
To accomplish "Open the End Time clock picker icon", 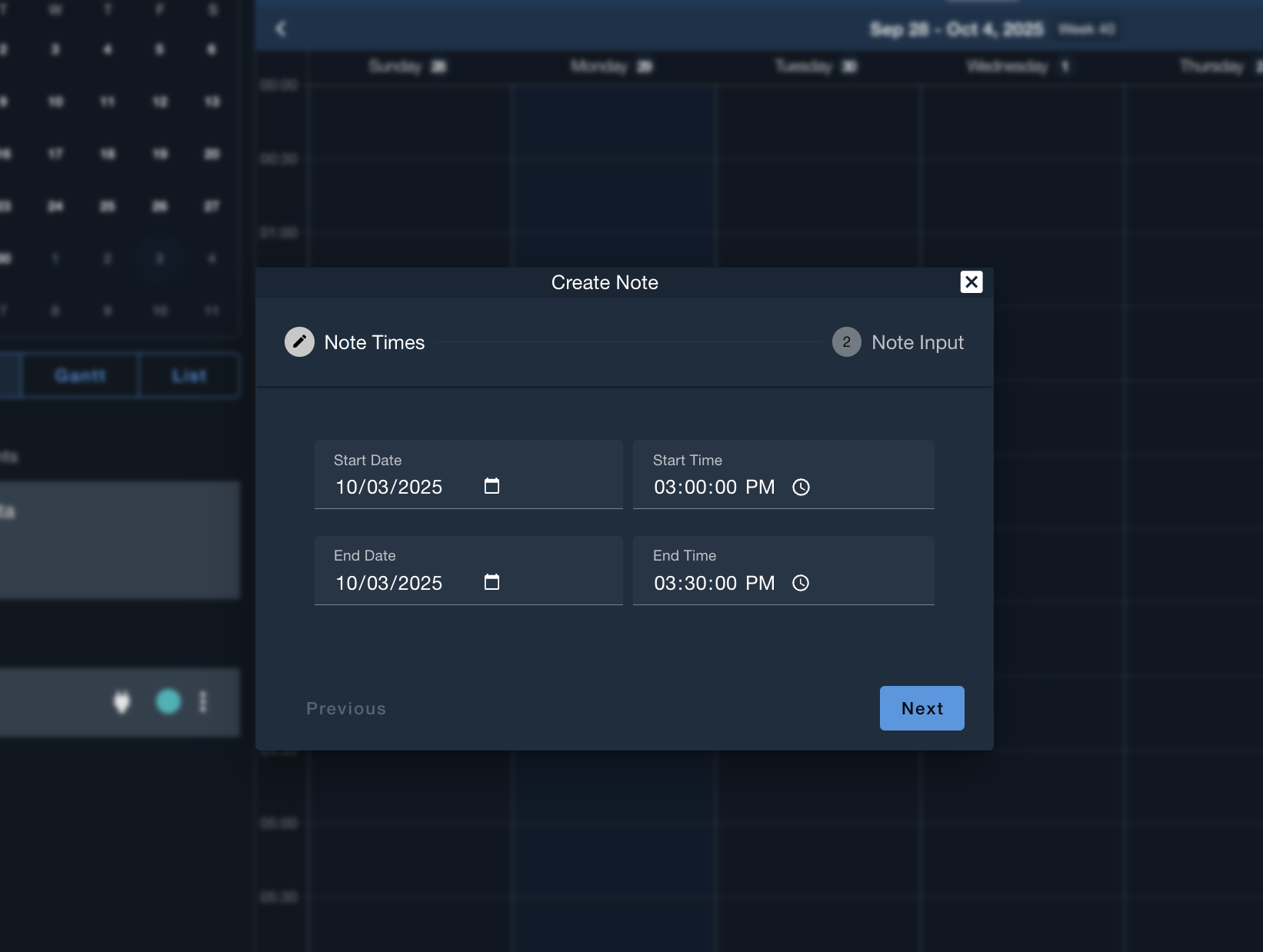I will pos(801,583).
